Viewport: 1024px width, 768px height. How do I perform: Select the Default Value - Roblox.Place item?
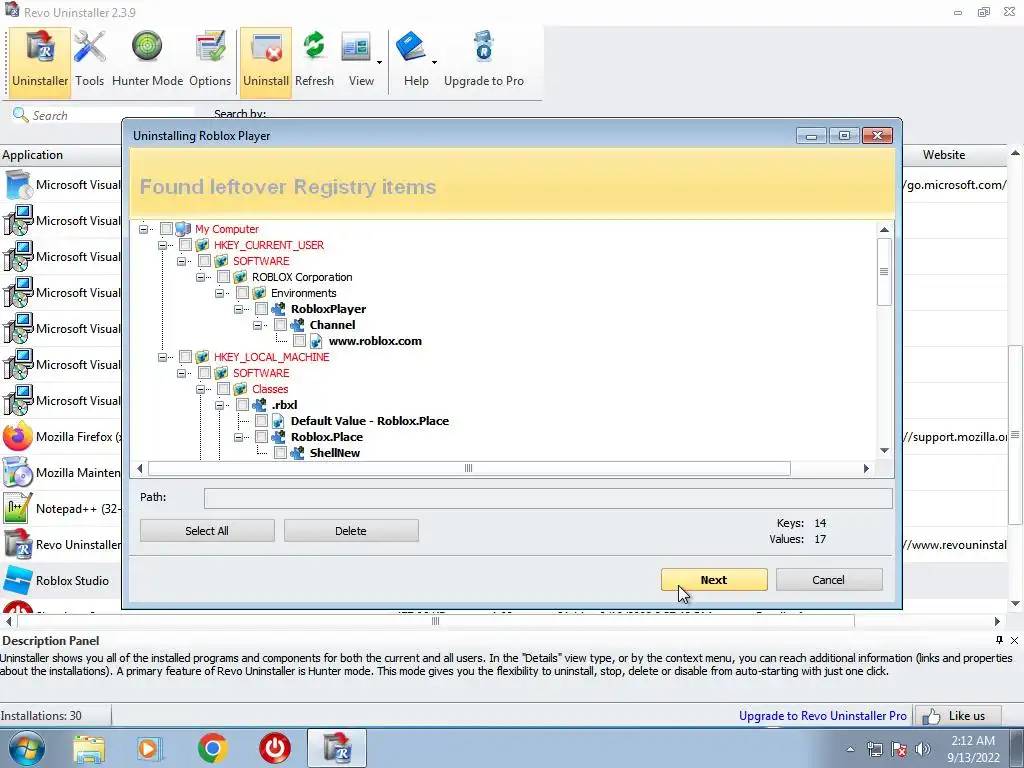[x=370, y=421]
